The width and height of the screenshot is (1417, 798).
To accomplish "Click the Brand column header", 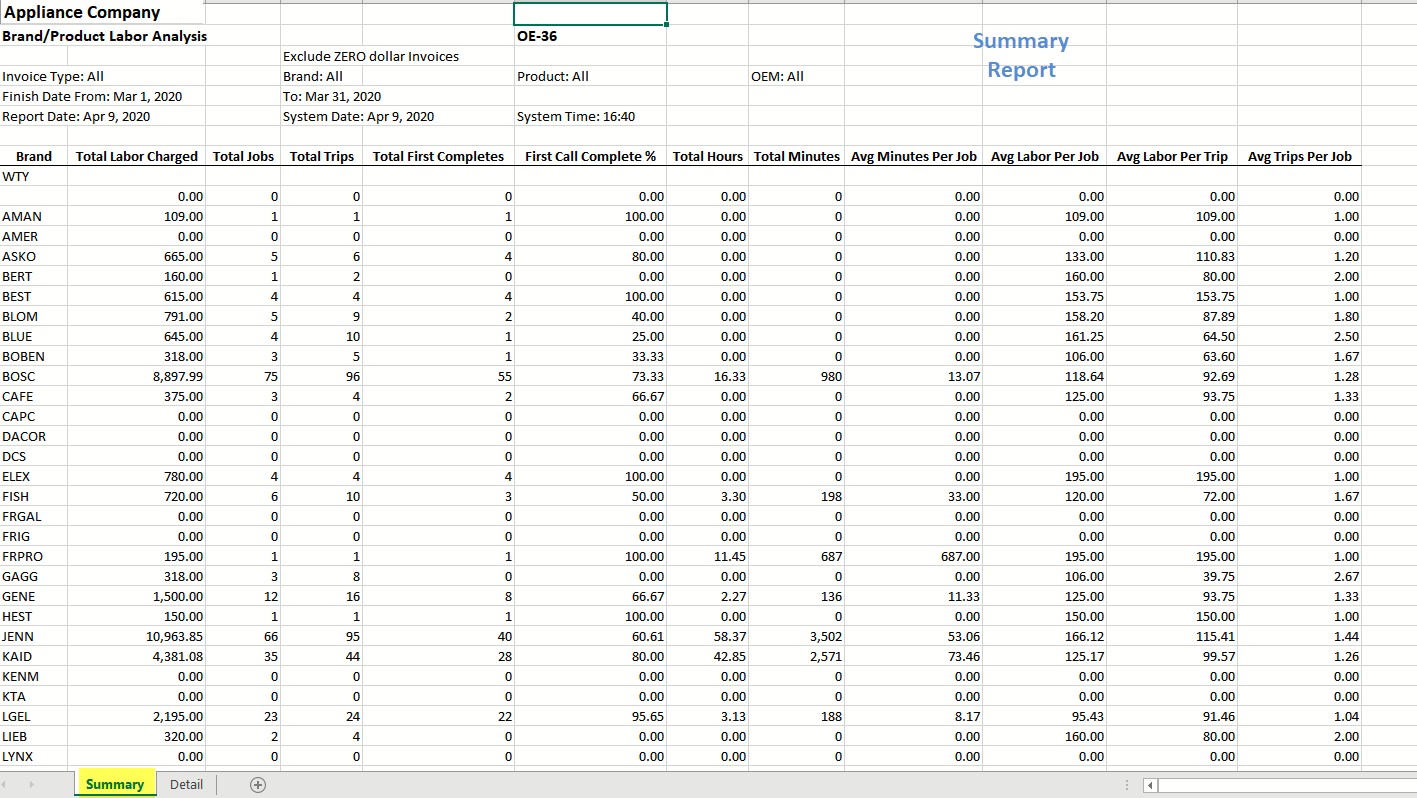I will click(34, 156).
